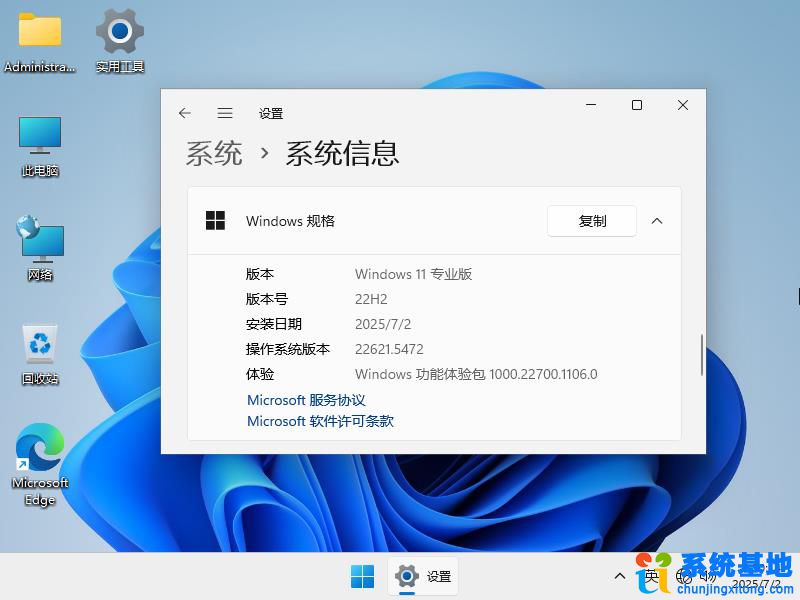Minimize the 设置 window
Viewport: 800px width, 600px height.
[x=591, y=105]
